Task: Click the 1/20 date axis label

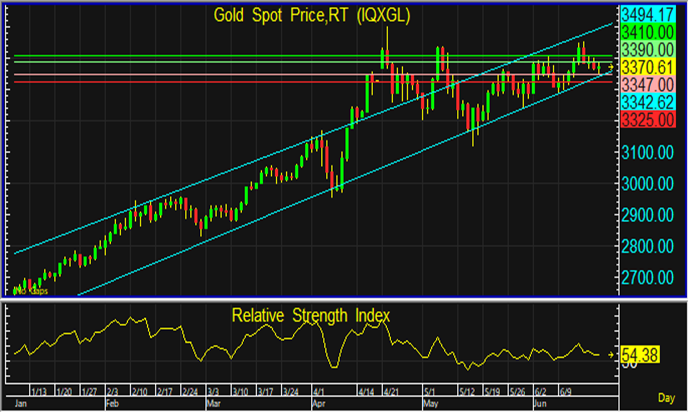Action: (x=64, y=392)
